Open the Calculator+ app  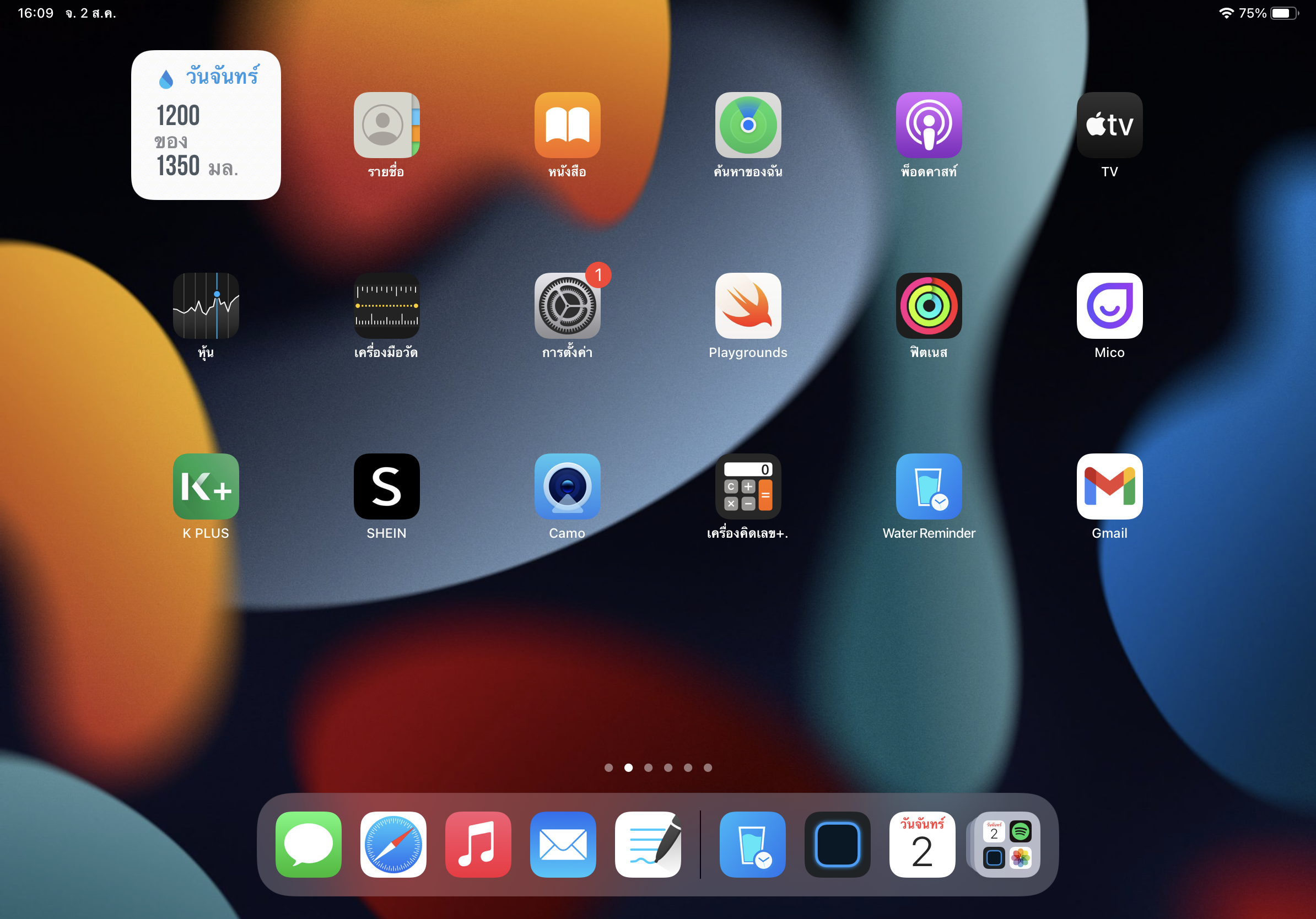(748, 486)
